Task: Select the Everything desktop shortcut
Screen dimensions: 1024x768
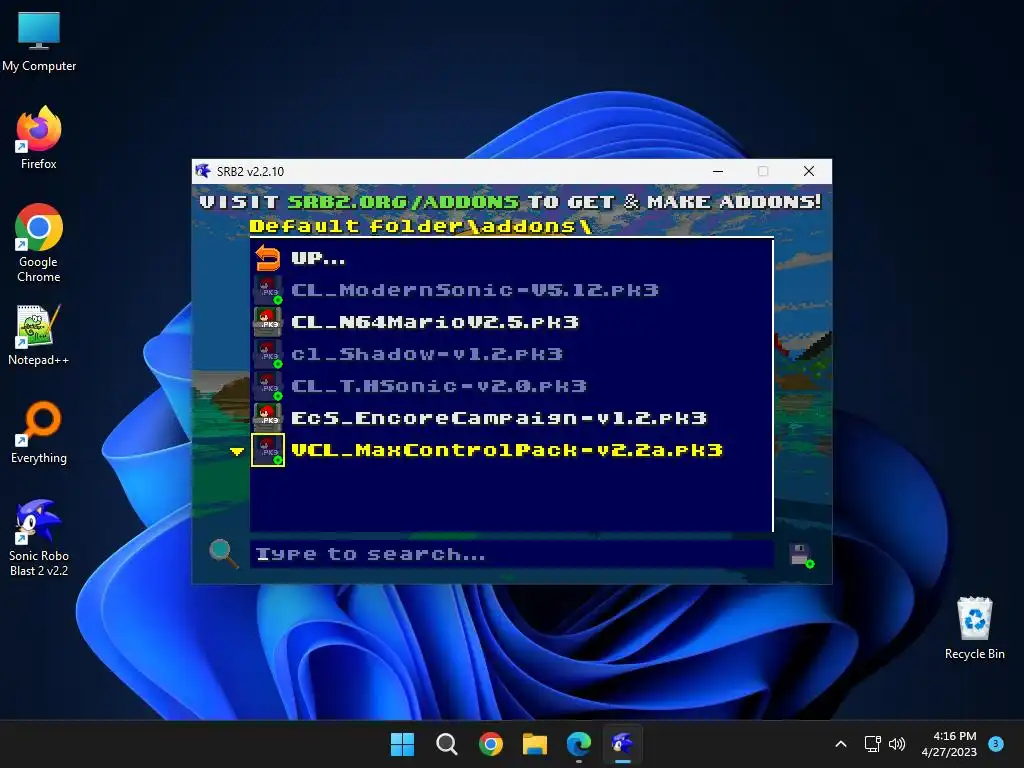Action: pos(39,432)
